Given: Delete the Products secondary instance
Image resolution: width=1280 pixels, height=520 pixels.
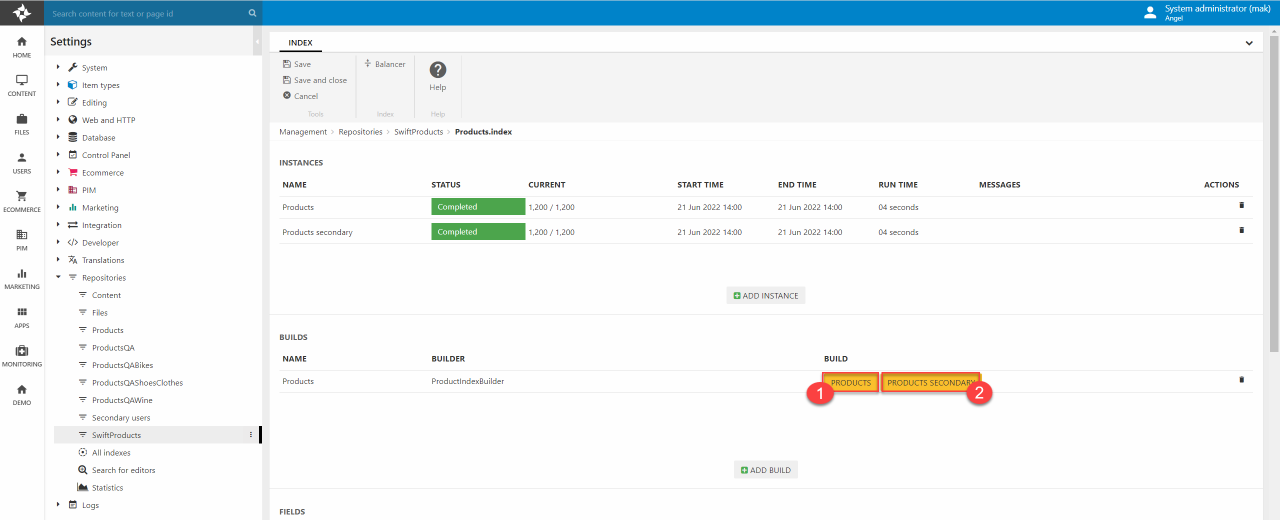Looking at the screenshot, I should tap(1241, 230).
